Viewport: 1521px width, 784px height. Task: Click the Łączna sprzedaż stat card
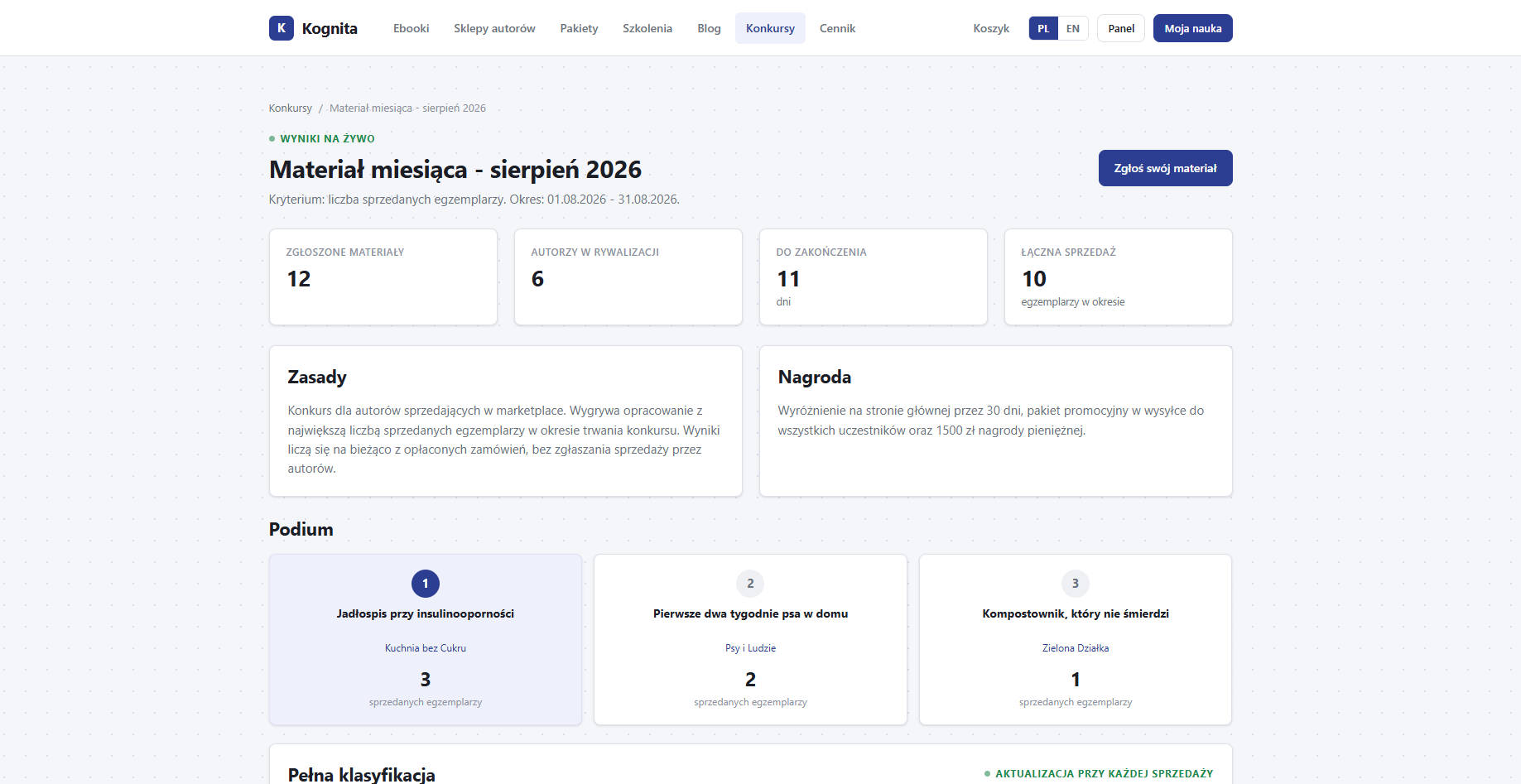click(x=1119, y=277)
